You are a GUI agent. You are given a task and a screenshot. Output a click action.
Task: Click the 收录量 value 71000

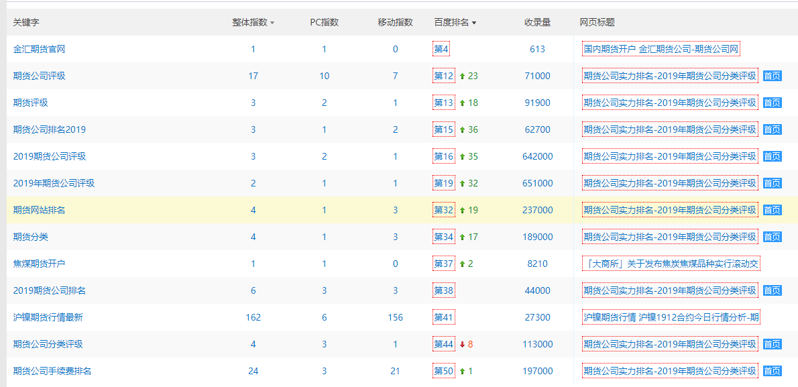tap(537, 76)
